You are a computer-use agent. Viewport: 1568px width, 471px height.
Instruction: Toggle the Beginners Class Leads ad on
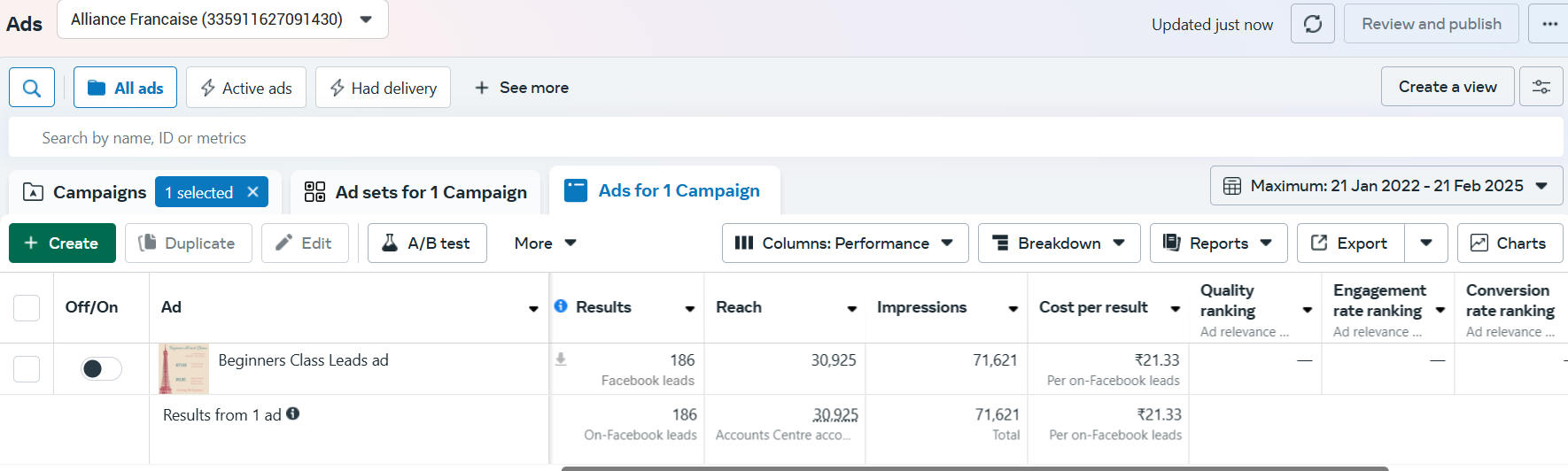coord(101,368)
